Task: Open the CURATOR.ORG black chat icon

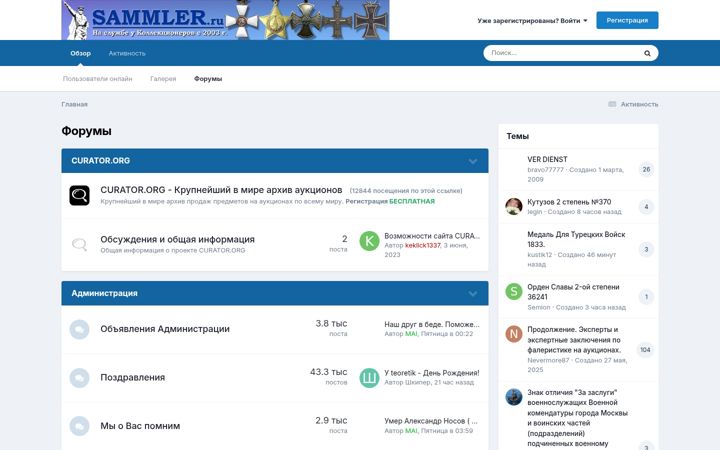Action: pos(79,195)
